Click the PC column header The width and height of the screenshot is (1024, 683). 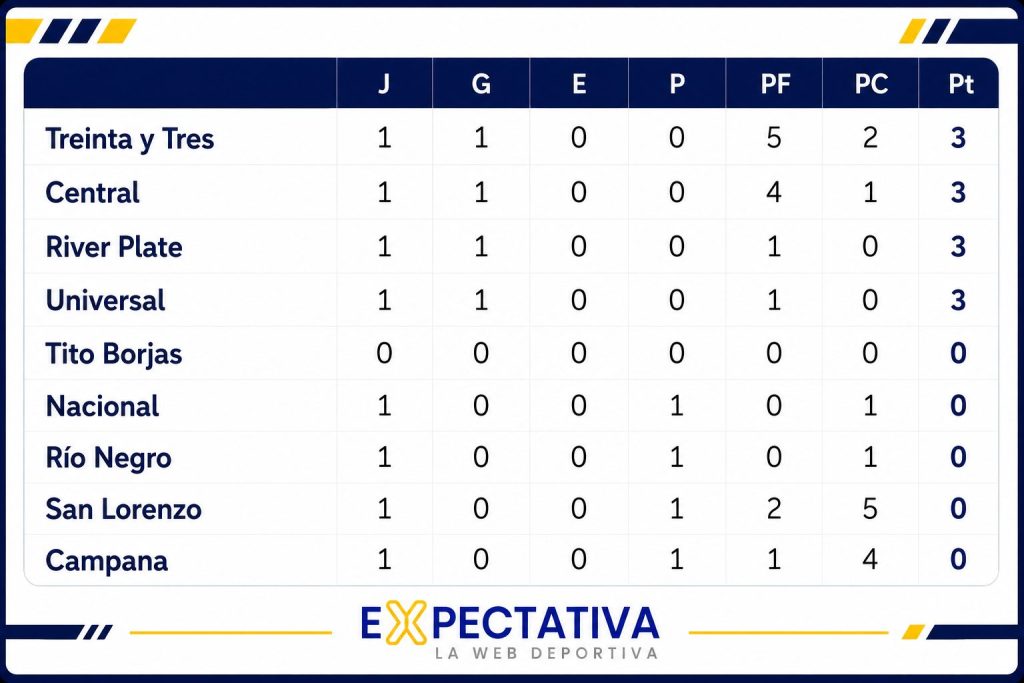point(871,84)
